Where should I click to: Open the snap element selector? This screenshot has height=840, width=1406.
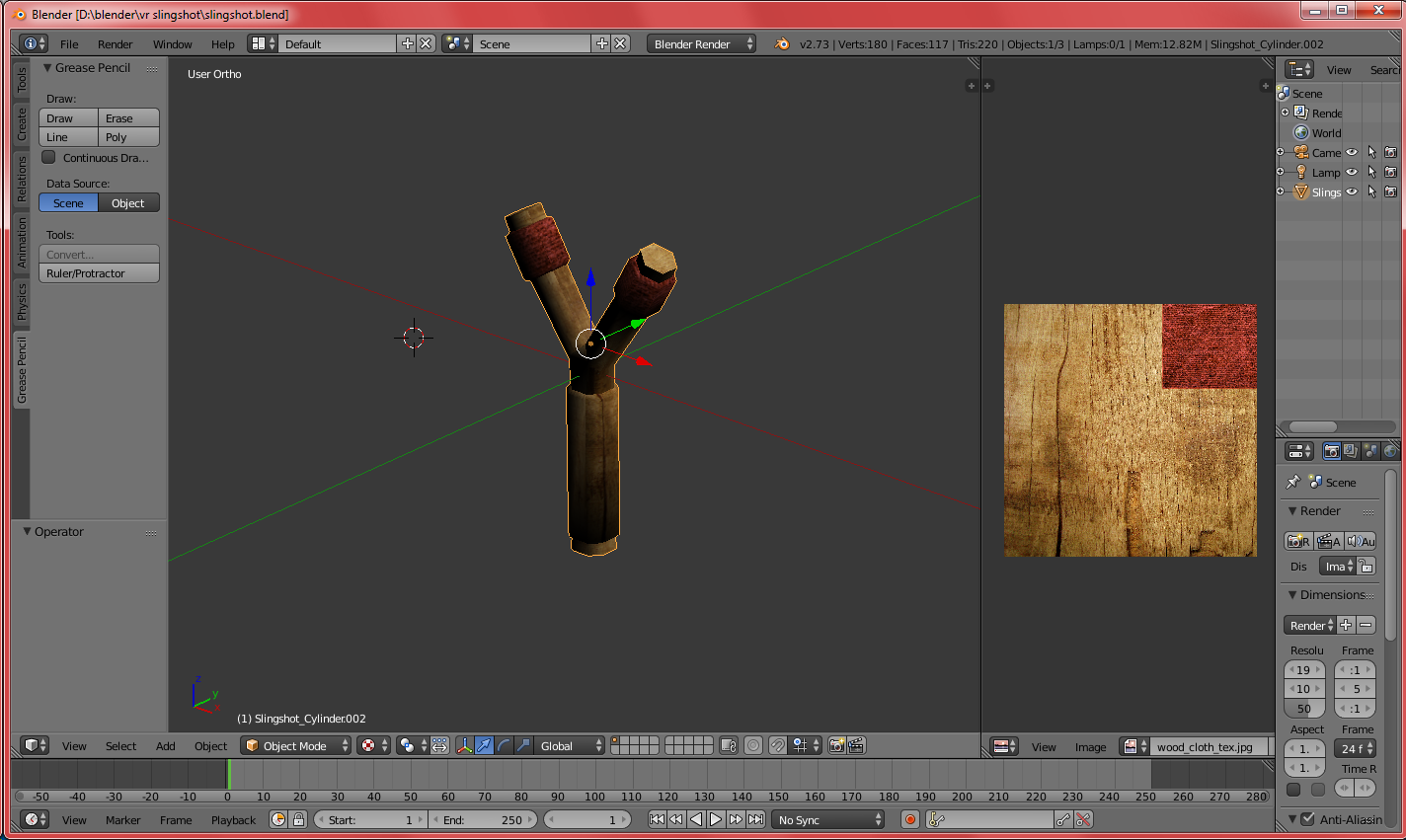click(806, 746)
